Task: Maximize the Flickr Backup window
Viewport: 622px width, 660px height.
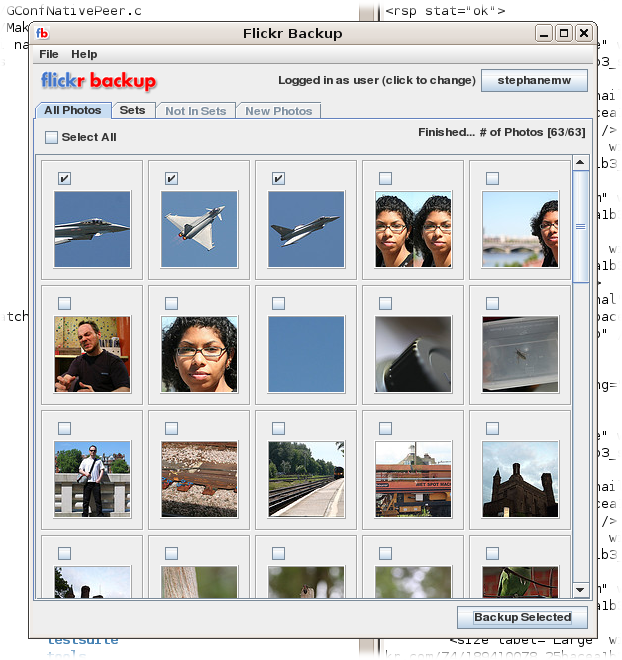Action: pyautogui.click(x=564, y=33)
